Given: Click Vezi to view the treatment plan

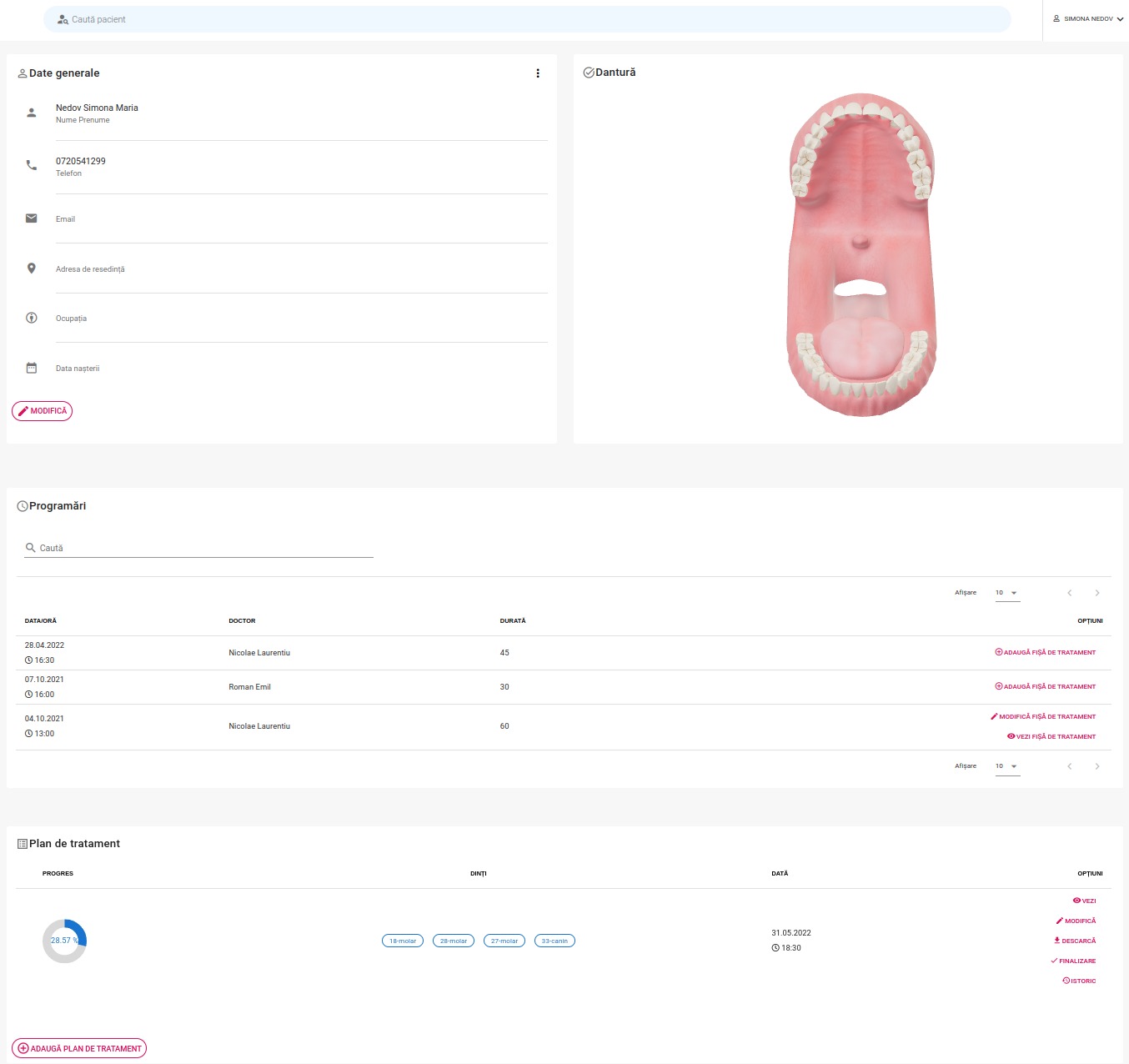Looking at the screenshot, I should tap(1084, 901).
